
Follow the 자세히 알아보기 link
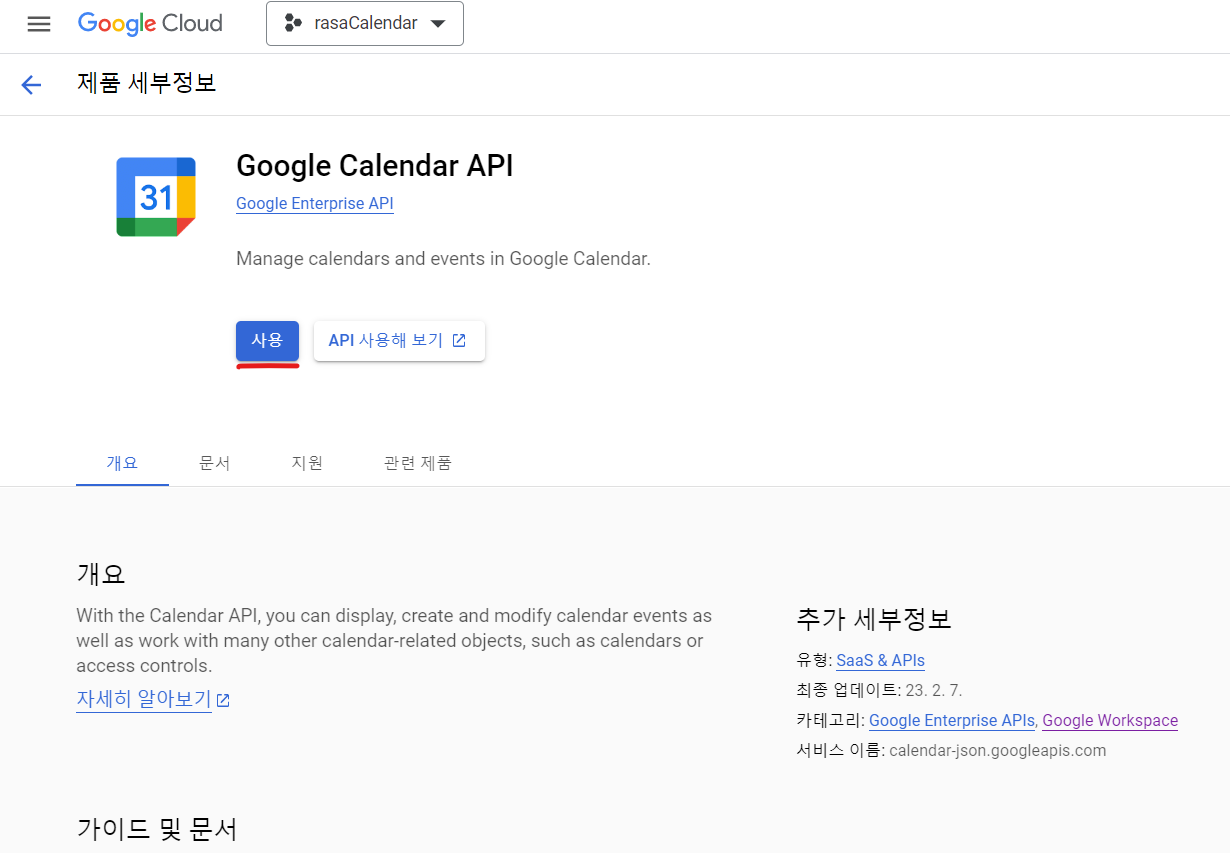pyautogui.click(x=144, y=699)
